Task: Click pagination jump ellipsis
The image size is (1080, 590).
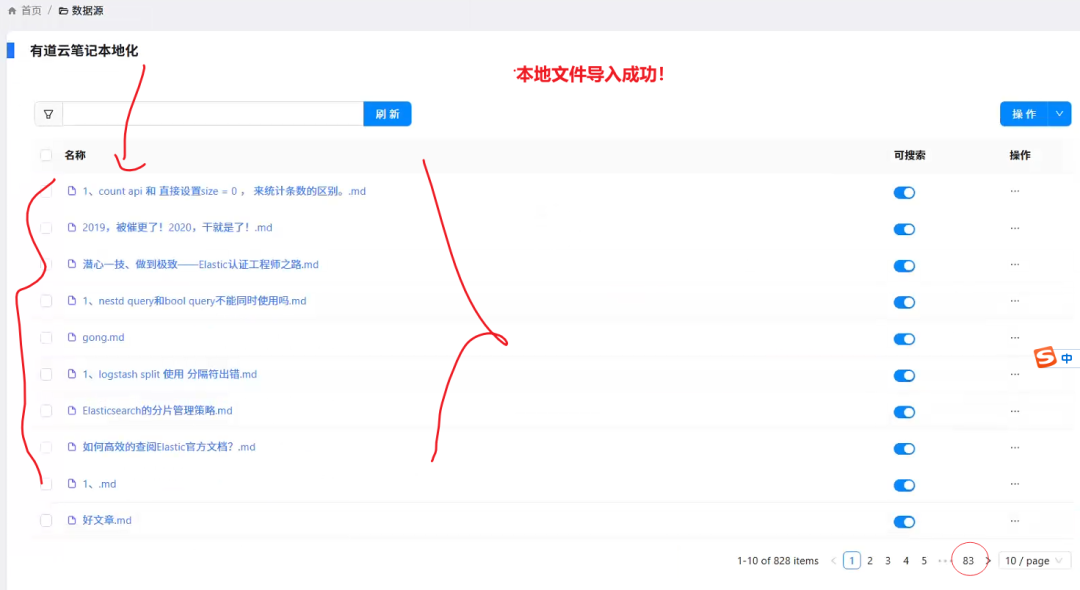Action: [943, 561]
